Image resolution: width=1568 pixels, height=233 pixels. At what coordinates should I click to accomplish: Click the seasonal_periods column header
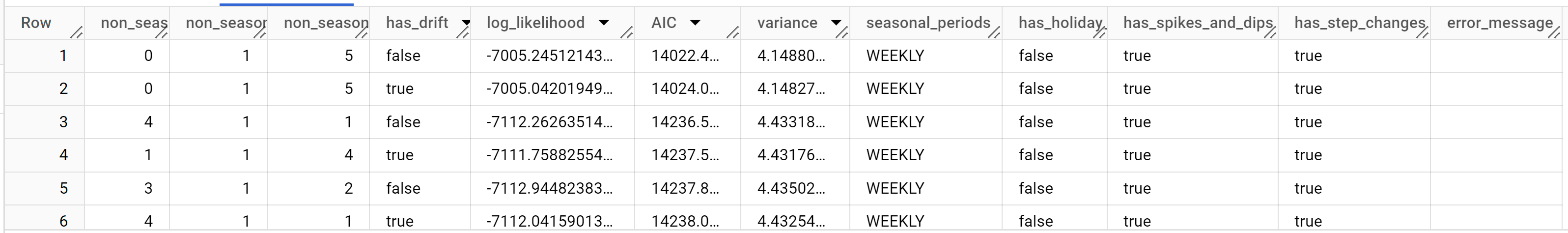(927, 23)
